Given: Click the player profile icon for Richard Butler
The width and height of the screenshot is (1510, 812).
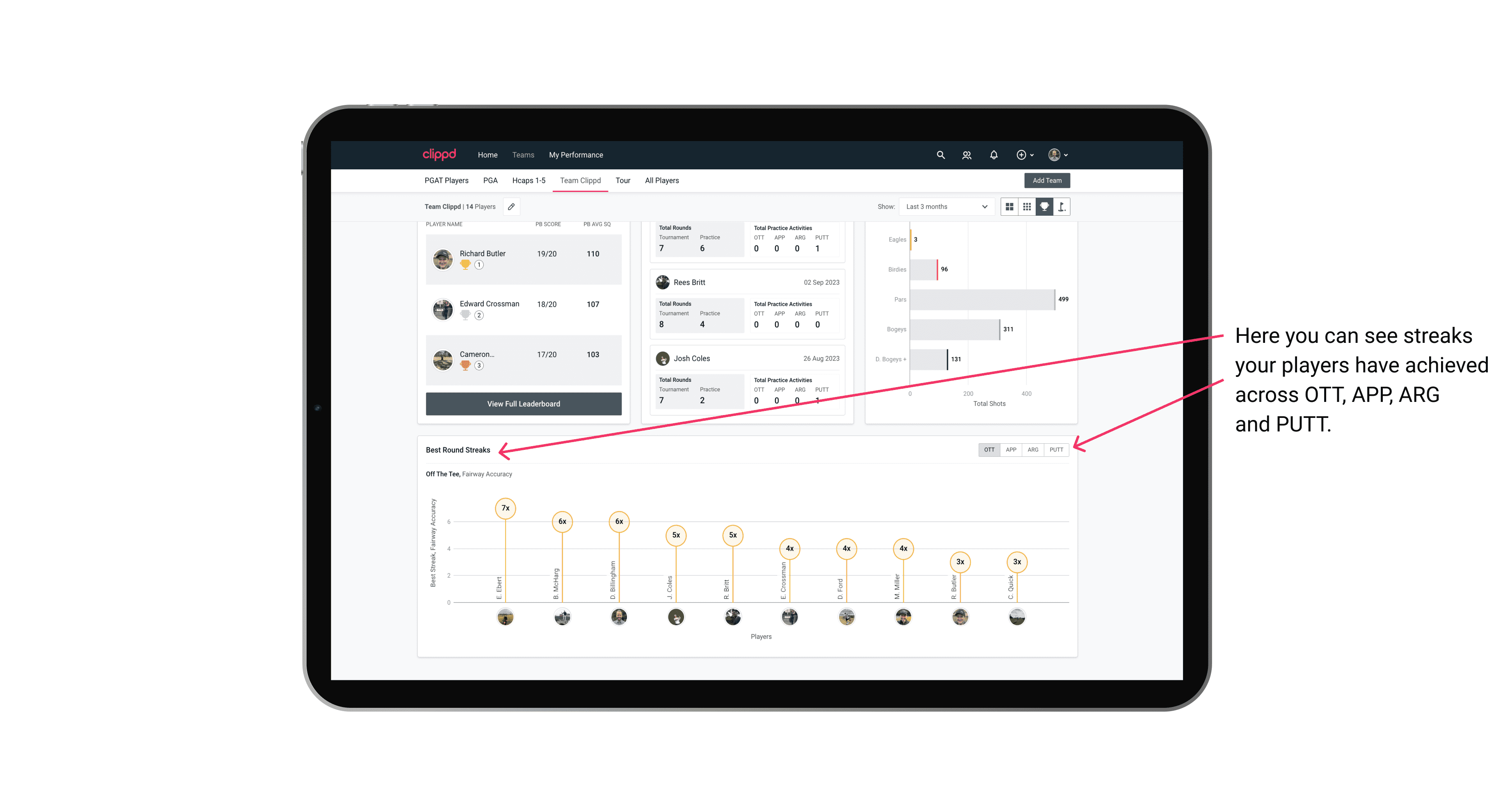Looking at the screenshot, I should coord(444,257).
